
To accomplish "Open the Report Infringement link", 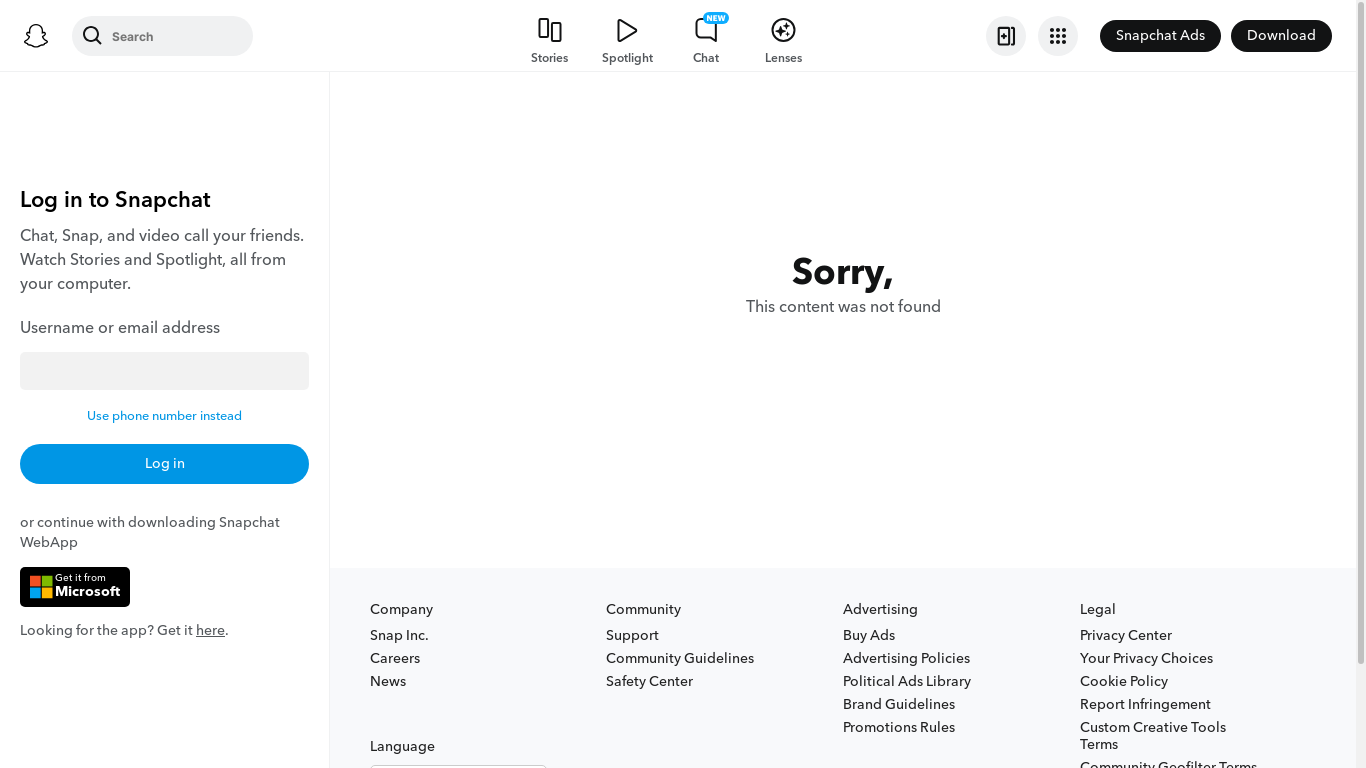I will pyautogui.click(x=1145, y=704).
